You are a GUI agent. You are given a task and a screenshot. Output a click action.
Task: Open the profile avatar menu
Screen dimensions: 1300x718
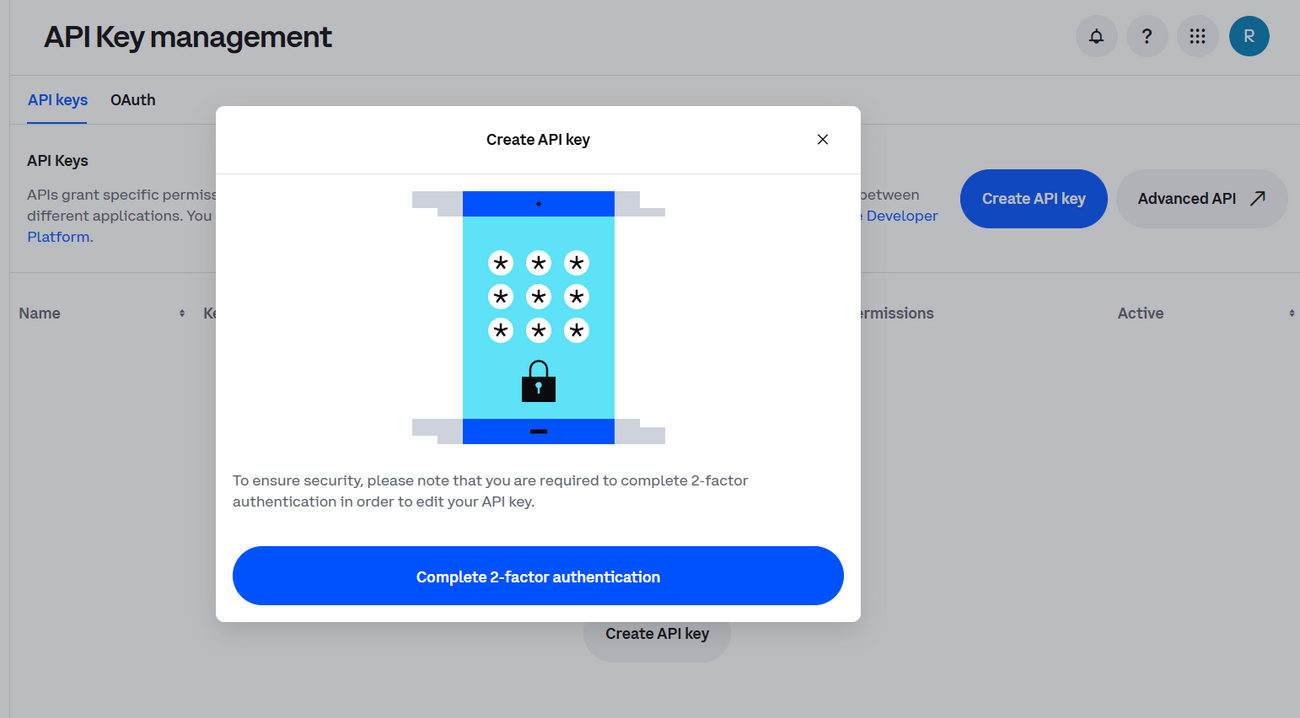pyautogui.click(x=1249, y=36)
